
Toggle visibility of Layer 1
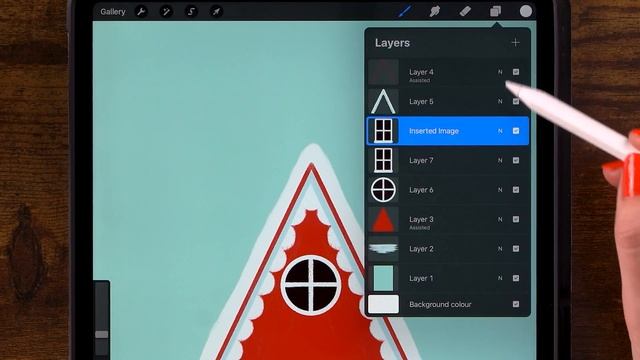pos(516,278)
